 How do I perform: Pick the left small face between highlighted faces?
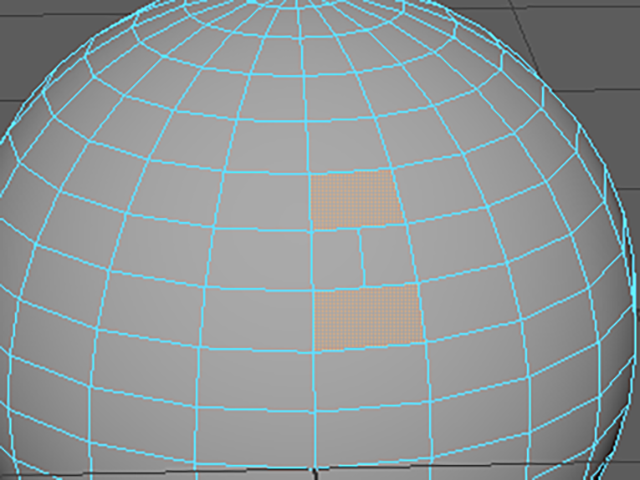pos(338,260)
